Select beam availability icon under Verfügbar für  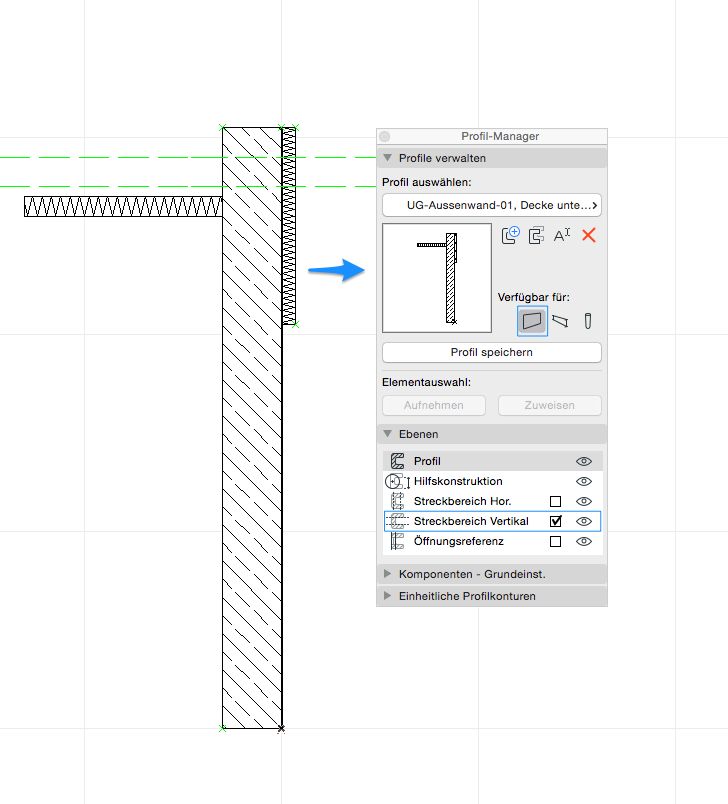coord(561,320)
